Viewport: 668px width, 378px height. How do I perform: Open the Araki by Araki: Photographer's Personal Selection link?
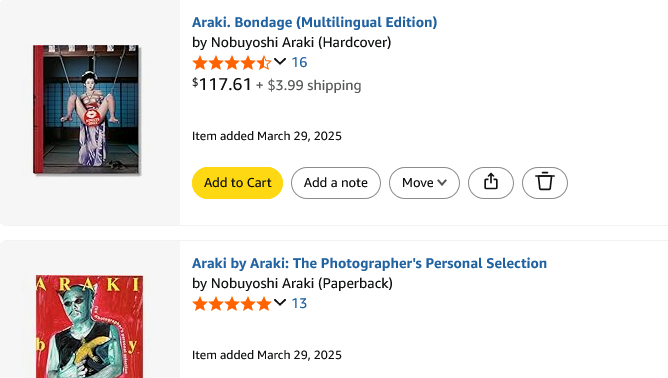coord(369,263)
